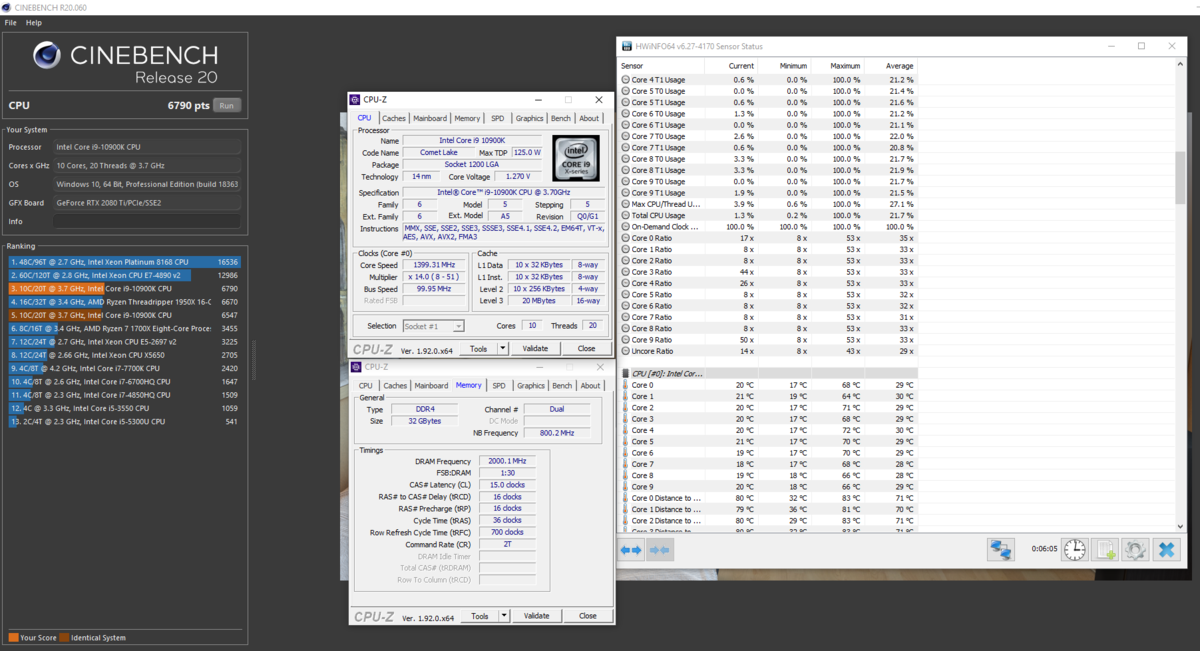This screenshot has width=1200, height=651.
Task: Click Tools button in CPU-Z Memory window
Action: click(480, 616)
